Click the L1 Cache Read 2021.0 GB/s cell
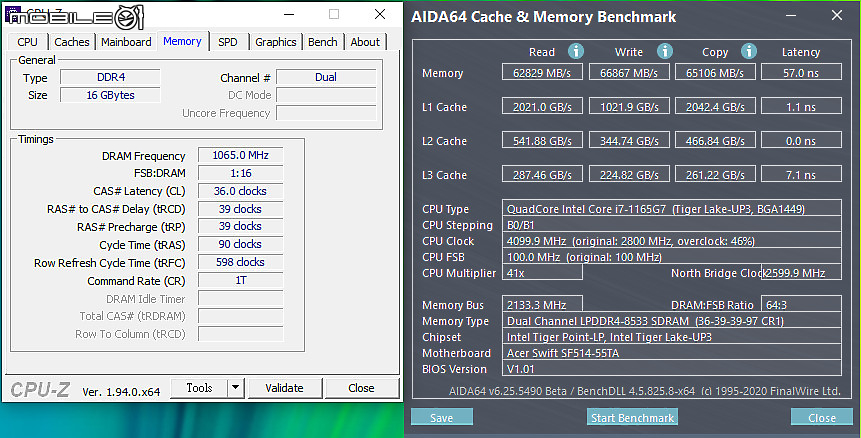This screenshot has height=438, width=861. [x=542, y=106]
